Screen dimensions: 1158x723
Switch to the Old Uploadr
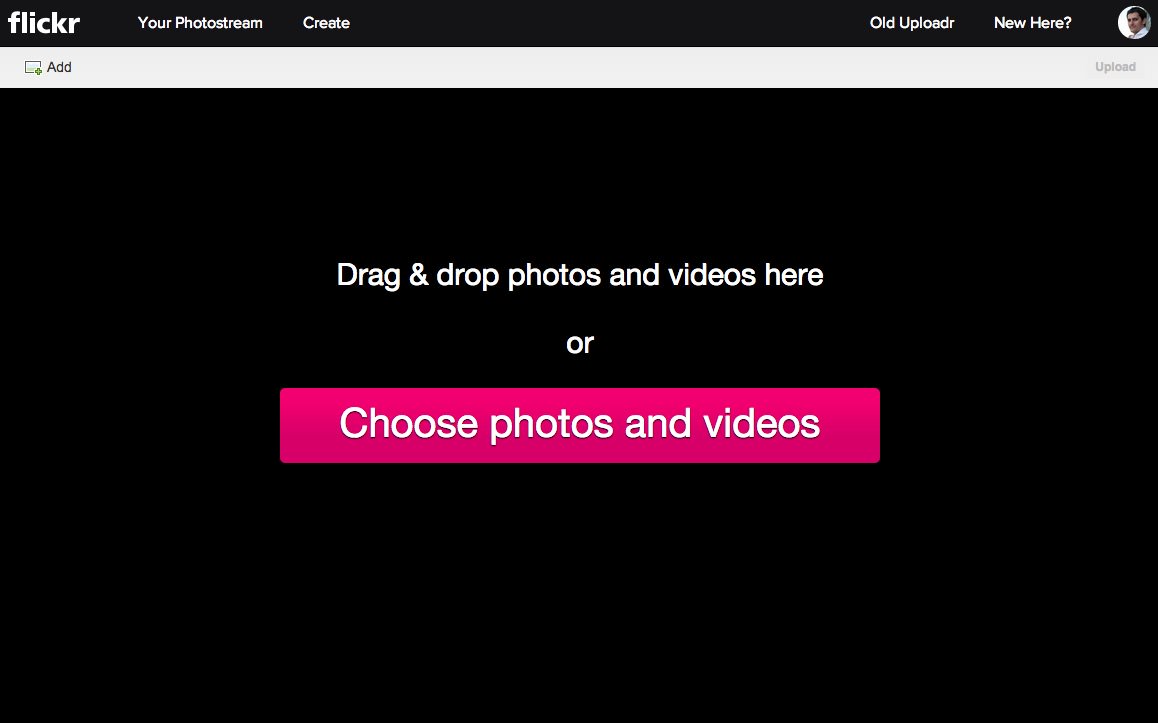tap(912, 23)
